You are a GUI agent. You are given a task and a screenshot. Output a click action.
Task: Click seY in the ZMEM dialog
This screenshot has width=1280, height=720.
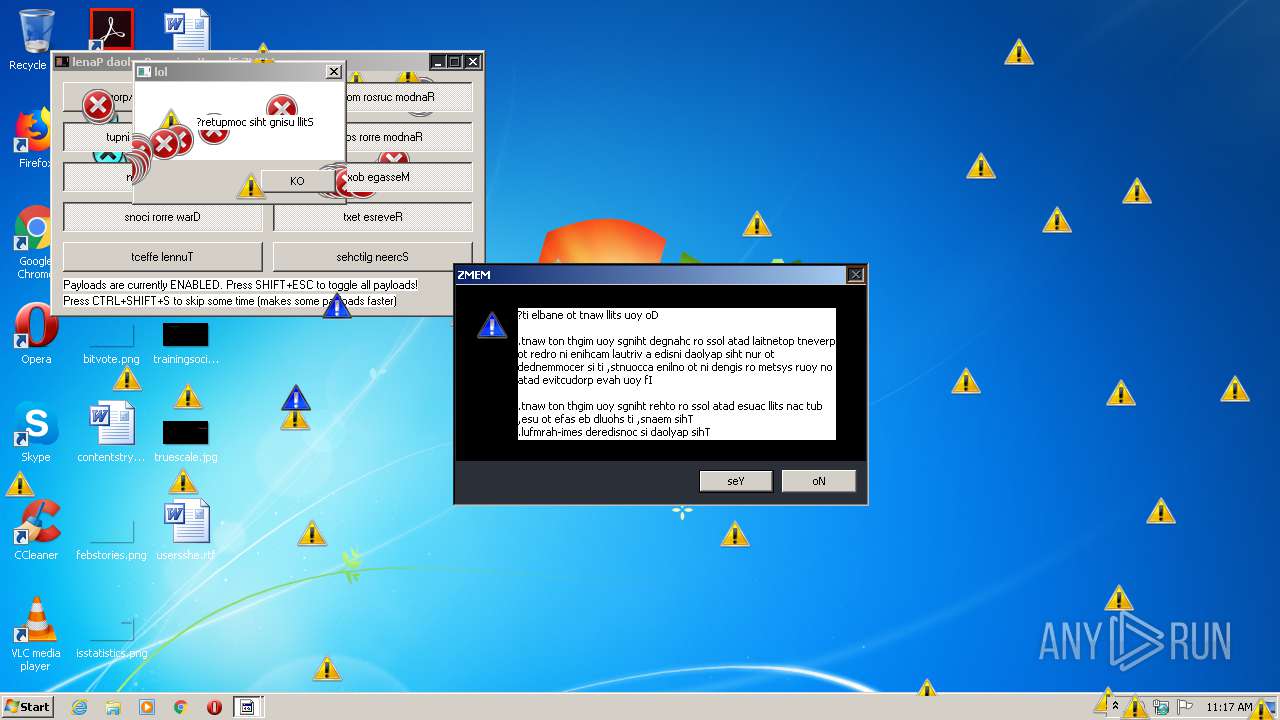[x=736, y=481]
